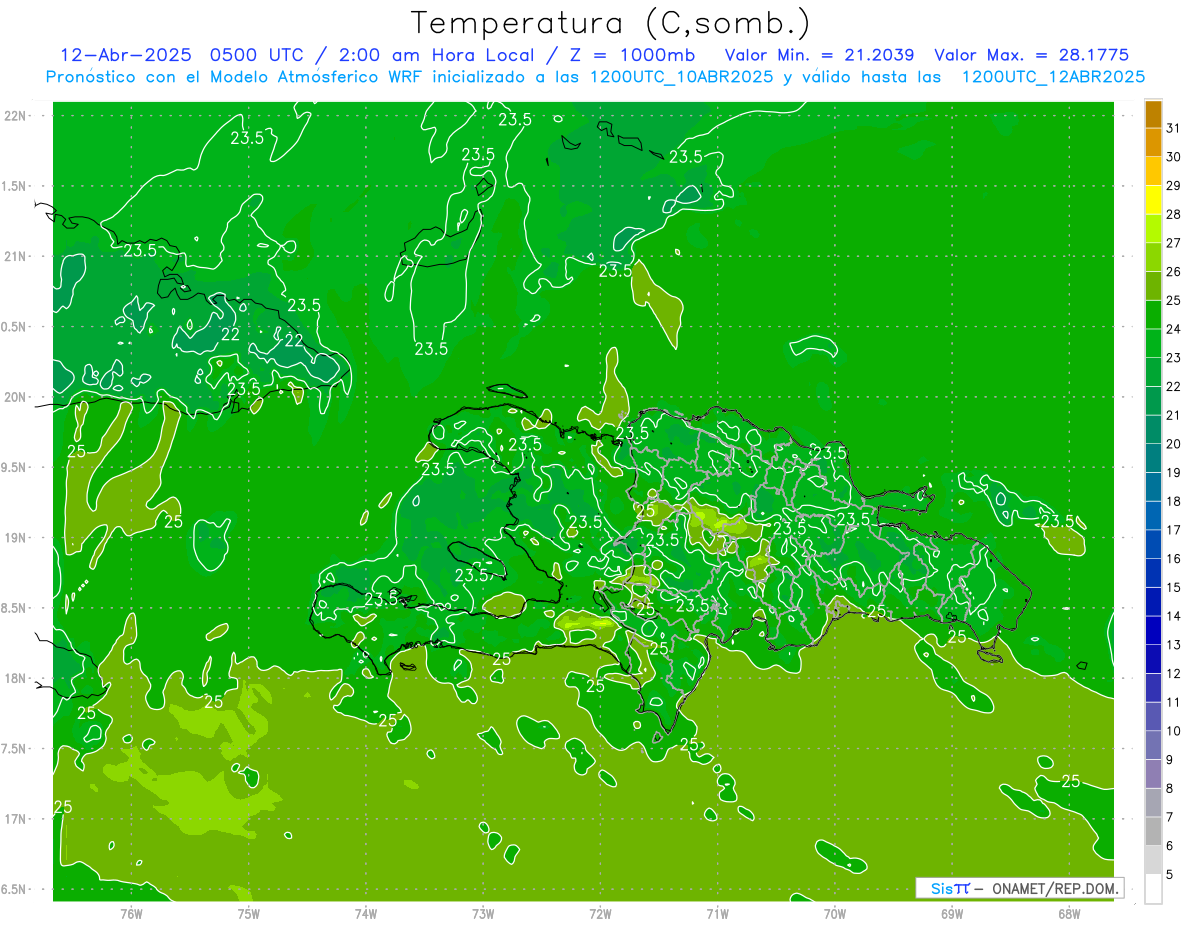Click the 68W longitude axis label

[1069, 913]
